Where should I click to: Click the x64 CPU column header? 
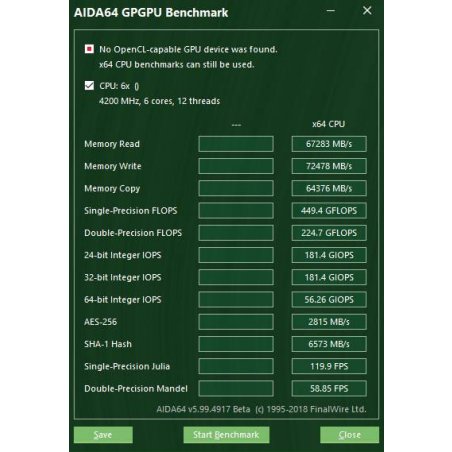[329, 124]
